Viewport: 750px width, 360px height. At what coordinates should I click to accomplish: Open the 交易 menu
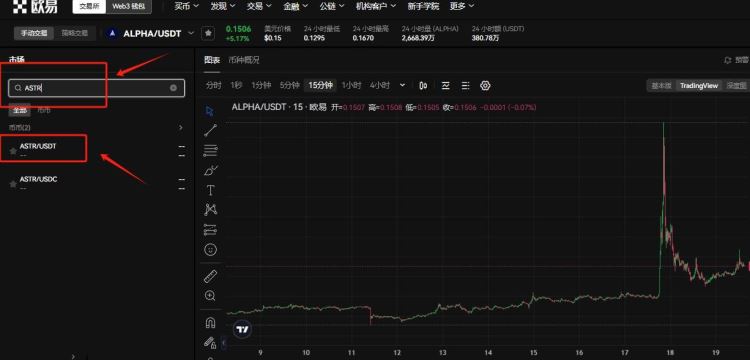coord(259,6)
